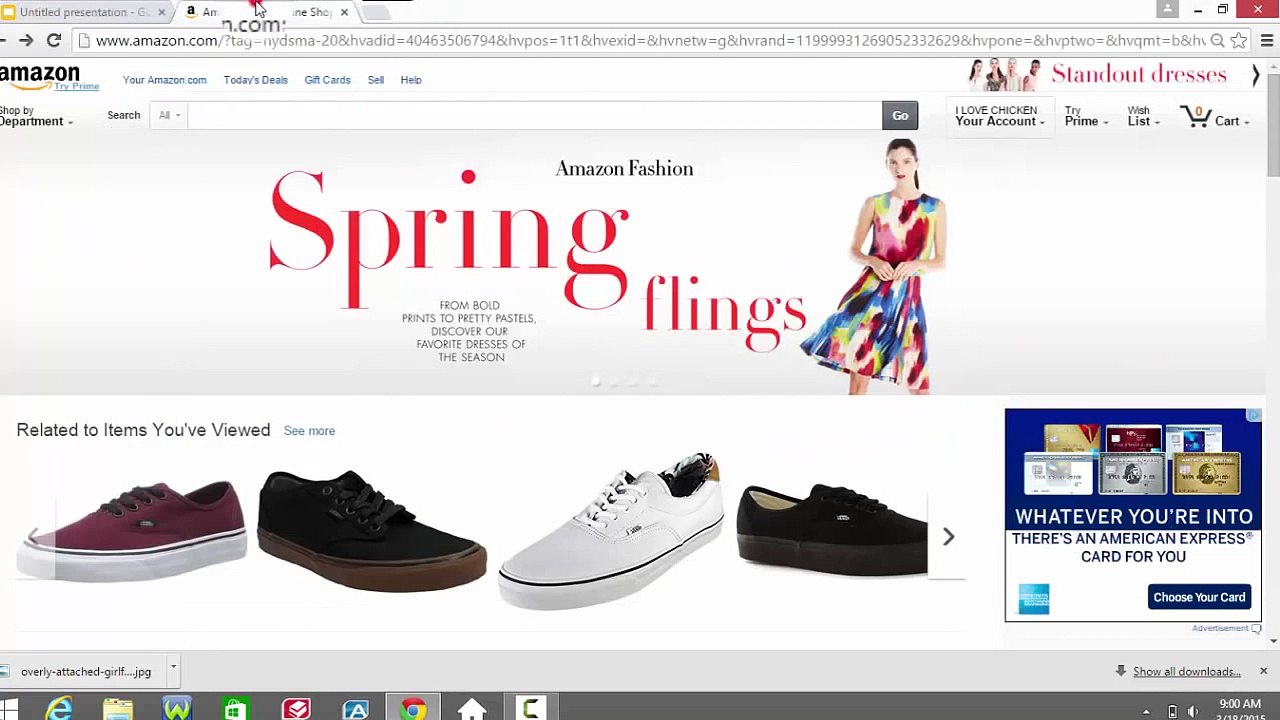The image size is (1280, 720).
Task: Launch the green W app in taskbar
Action: click(x=177, y=709)
